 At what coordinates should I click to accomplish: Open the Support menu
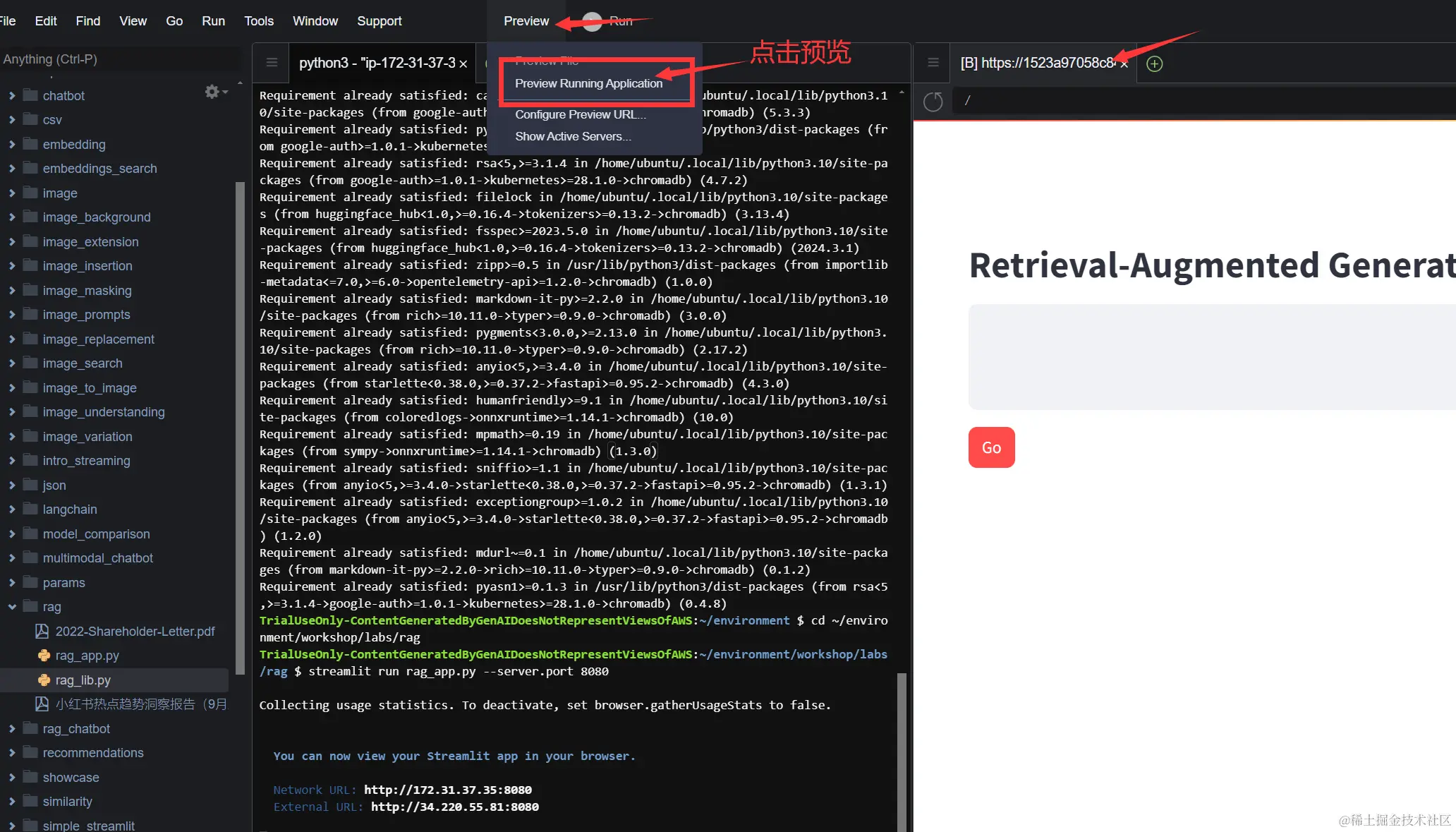coord(380,21)
